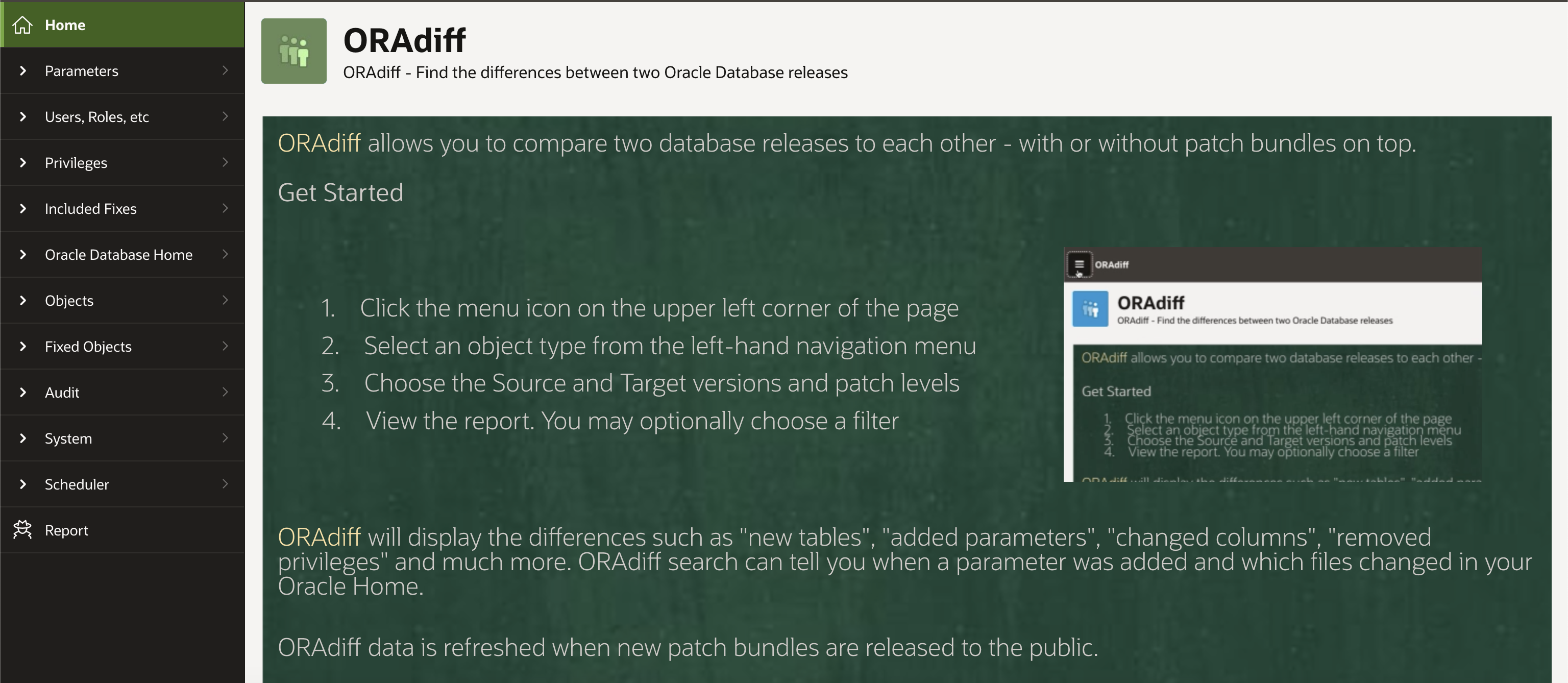The image size is (1568, 683).
Task: Click the ORAdiff page title heading
Action: [x=404, y=40]
